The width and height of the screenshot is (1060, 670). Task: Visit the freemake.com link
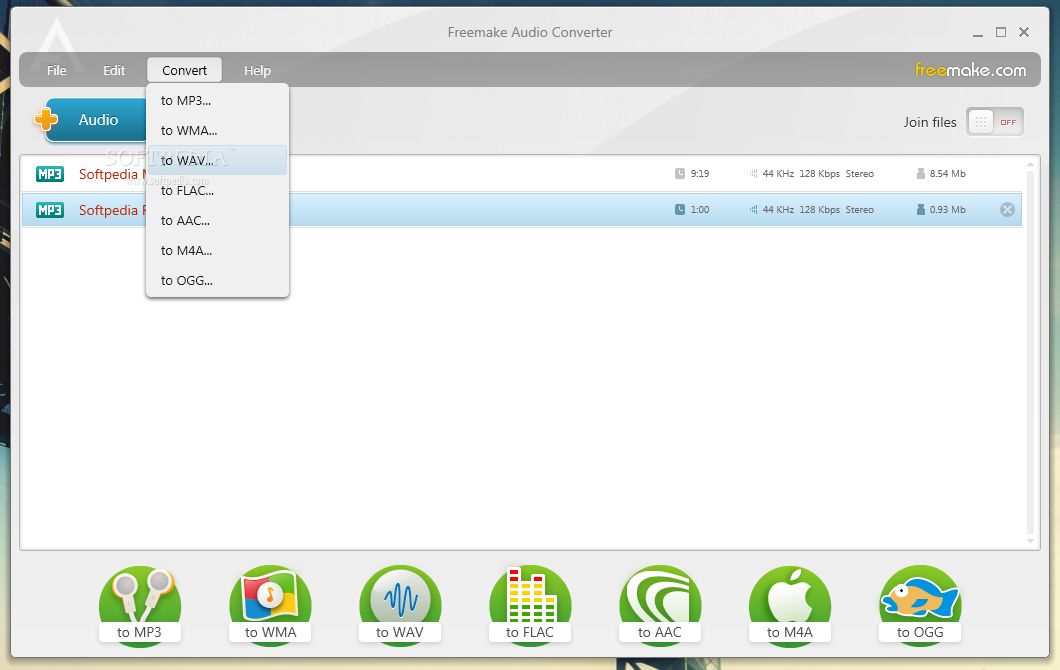(x=971, y=70)
